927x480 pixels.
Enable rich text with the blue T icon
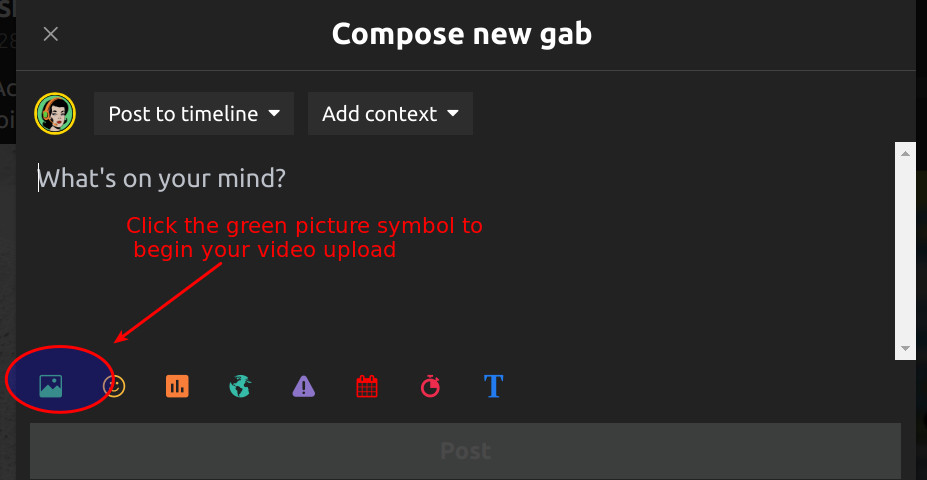493,386
